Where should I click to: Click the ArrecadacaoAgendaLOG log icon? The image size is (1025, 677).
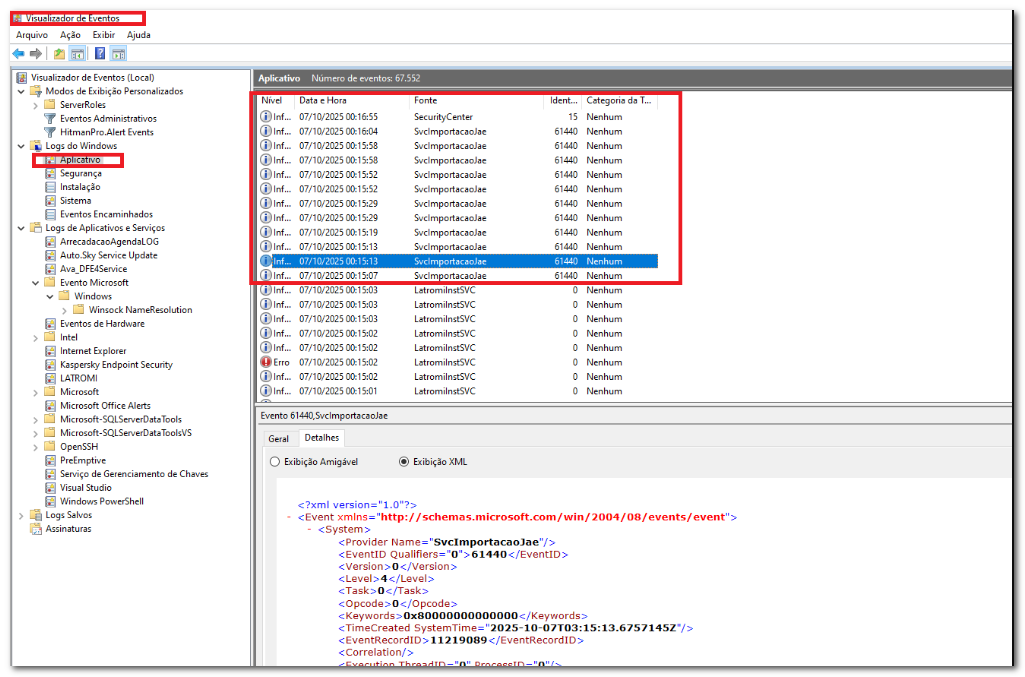tap(50, 242)
